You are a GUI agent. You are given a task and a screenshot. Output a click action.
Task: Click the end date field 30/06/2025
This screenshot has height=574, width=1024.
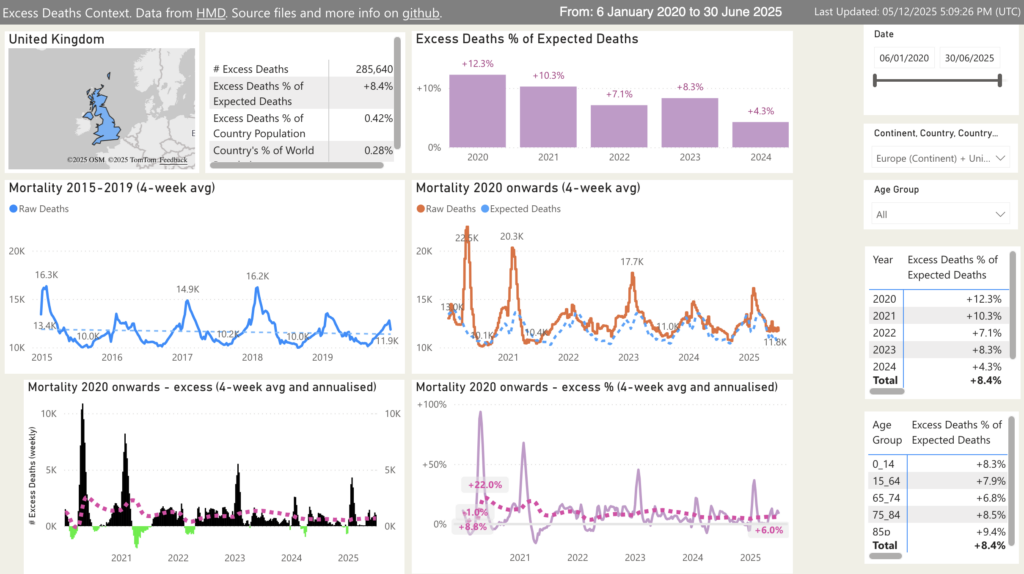tap(970, 58)
